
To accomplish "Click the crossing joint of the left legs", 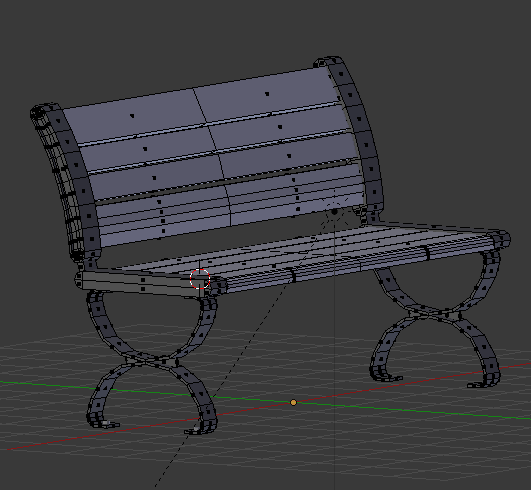I will coord(152,362).
